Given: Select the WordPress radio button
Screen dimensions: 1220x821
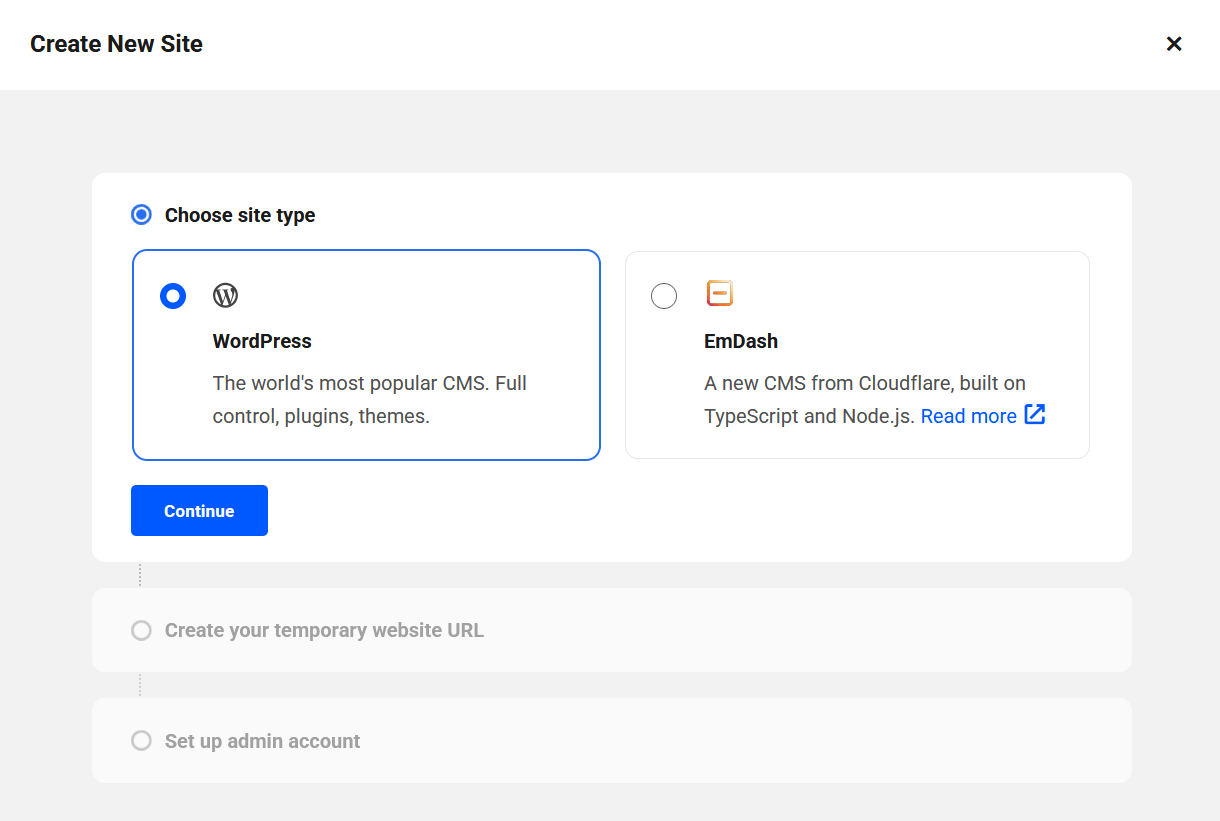Looking at the screenshot, I should pos(173,296).
